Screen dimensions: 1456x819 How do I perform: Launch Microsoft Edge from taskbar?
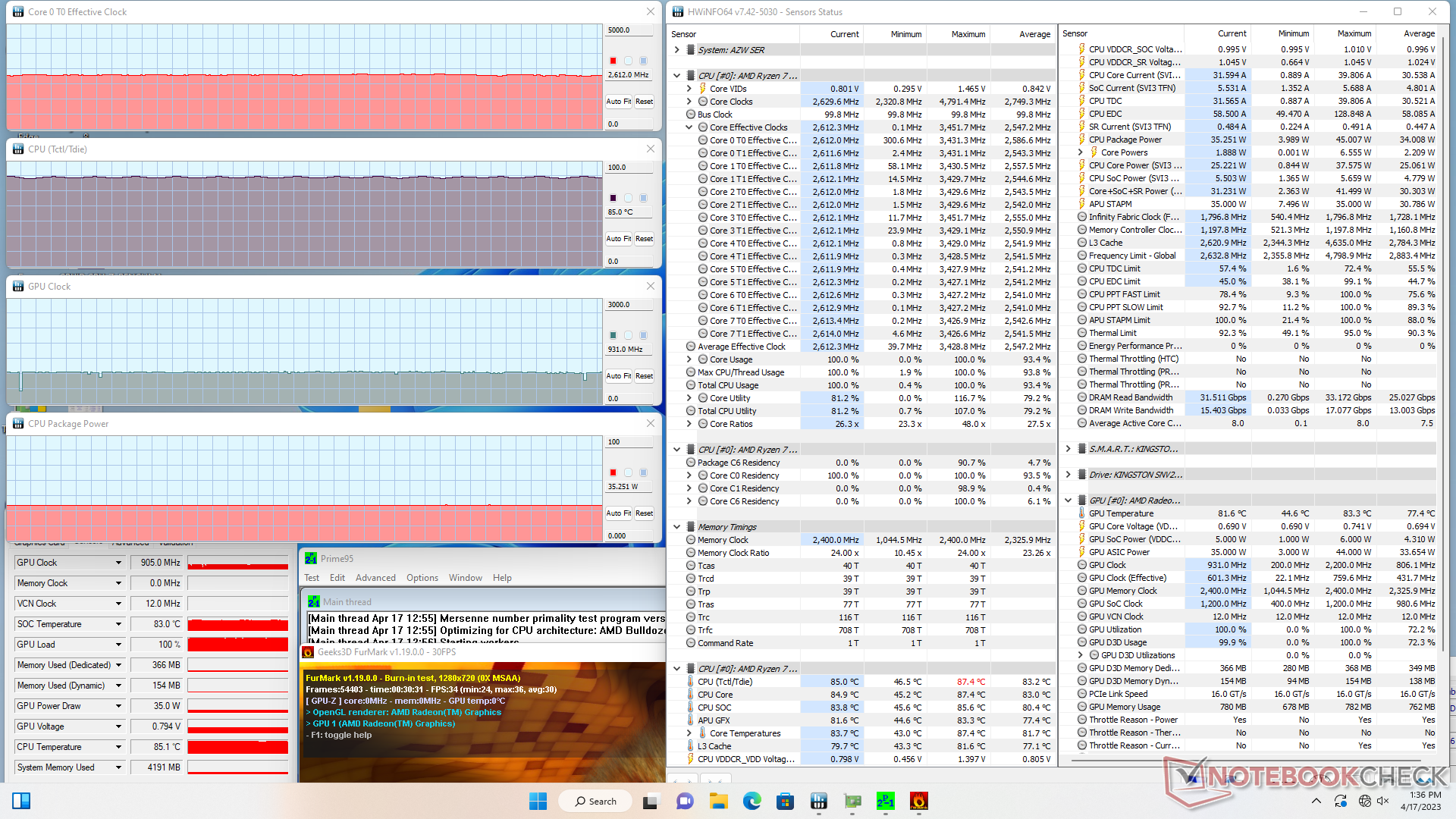(752, 801)
